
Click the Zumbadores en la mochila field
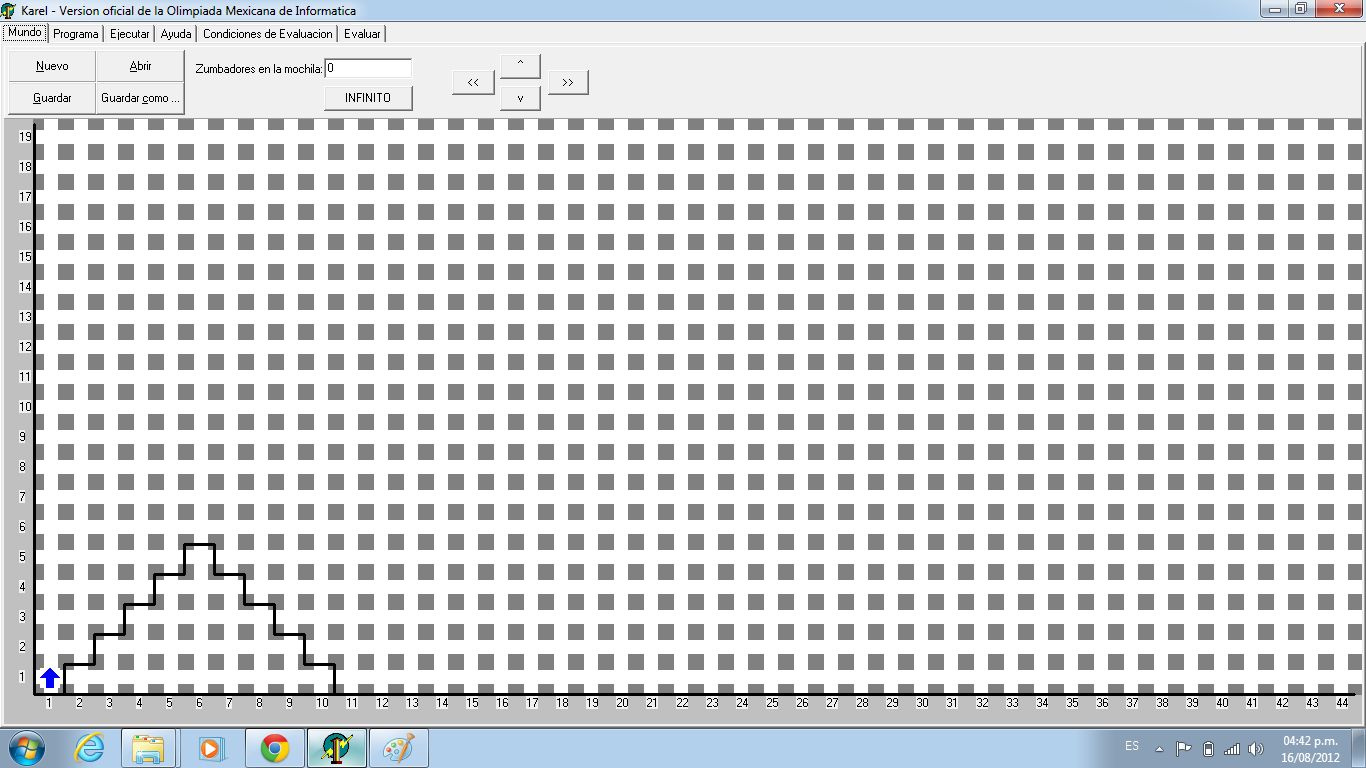click(x=368, y=68)
